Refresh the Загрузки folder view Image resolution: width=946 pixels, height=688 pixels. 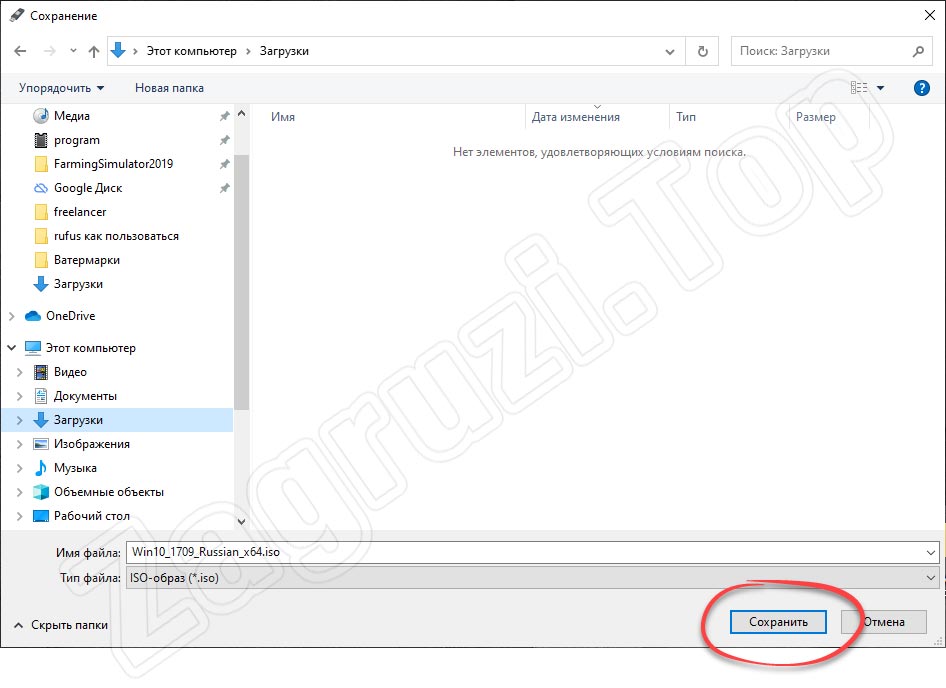click(x=702, y=51)
